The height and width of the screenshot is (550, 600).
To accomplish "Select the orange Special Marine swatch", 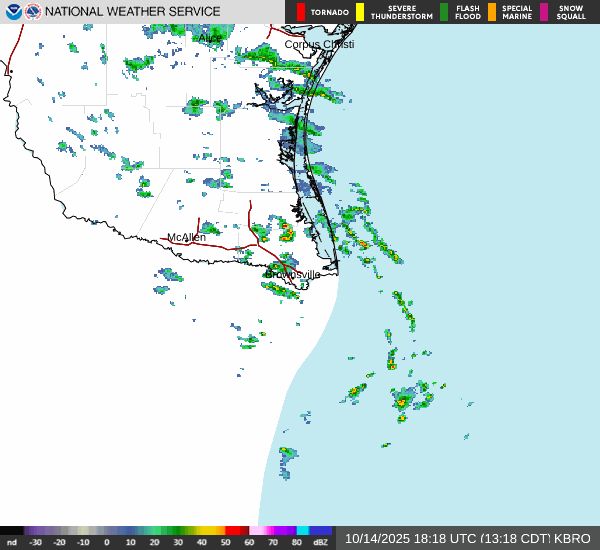I will tap(491, 12).
